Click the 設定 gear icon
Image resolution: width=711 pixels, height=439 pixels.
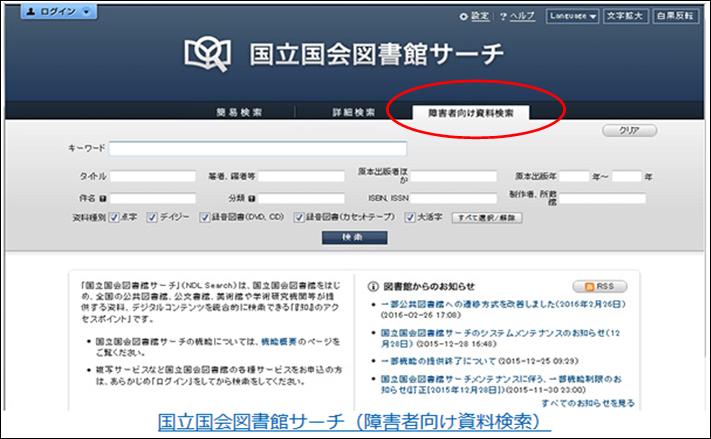coord(463,17)
